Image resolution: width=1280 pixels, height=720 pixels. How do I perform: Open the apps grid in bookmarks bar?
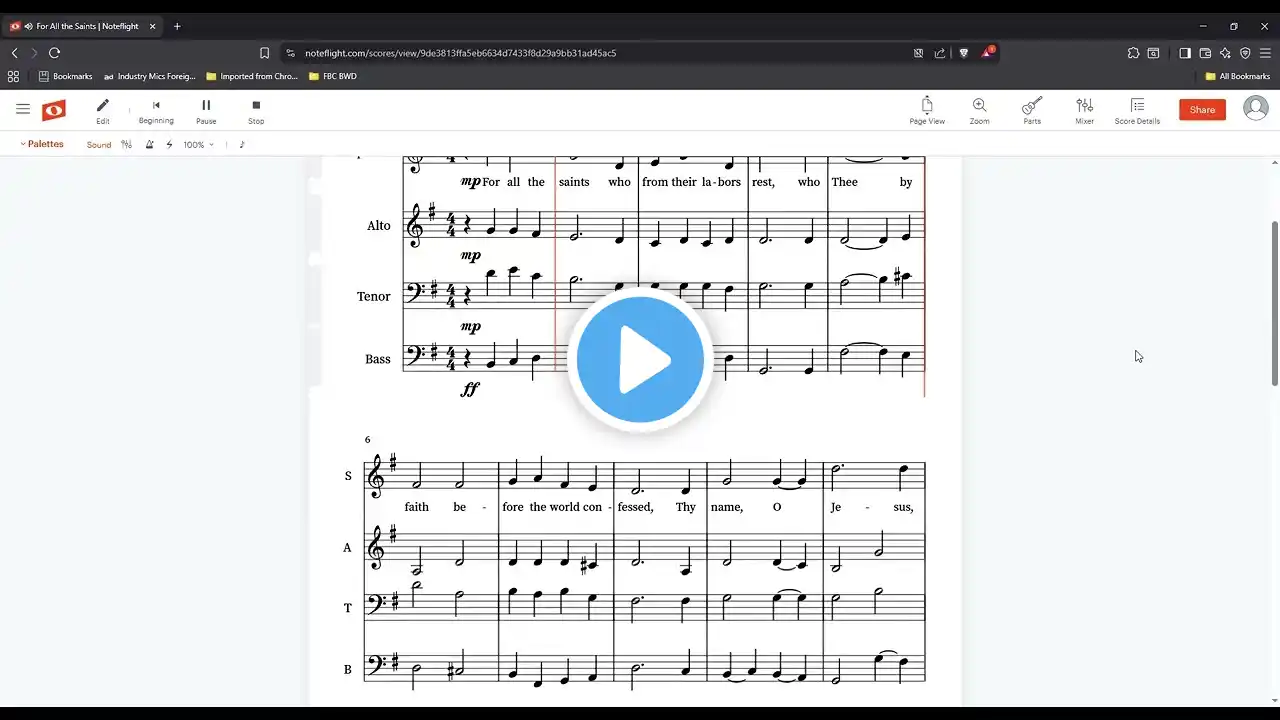click(13, 76)
